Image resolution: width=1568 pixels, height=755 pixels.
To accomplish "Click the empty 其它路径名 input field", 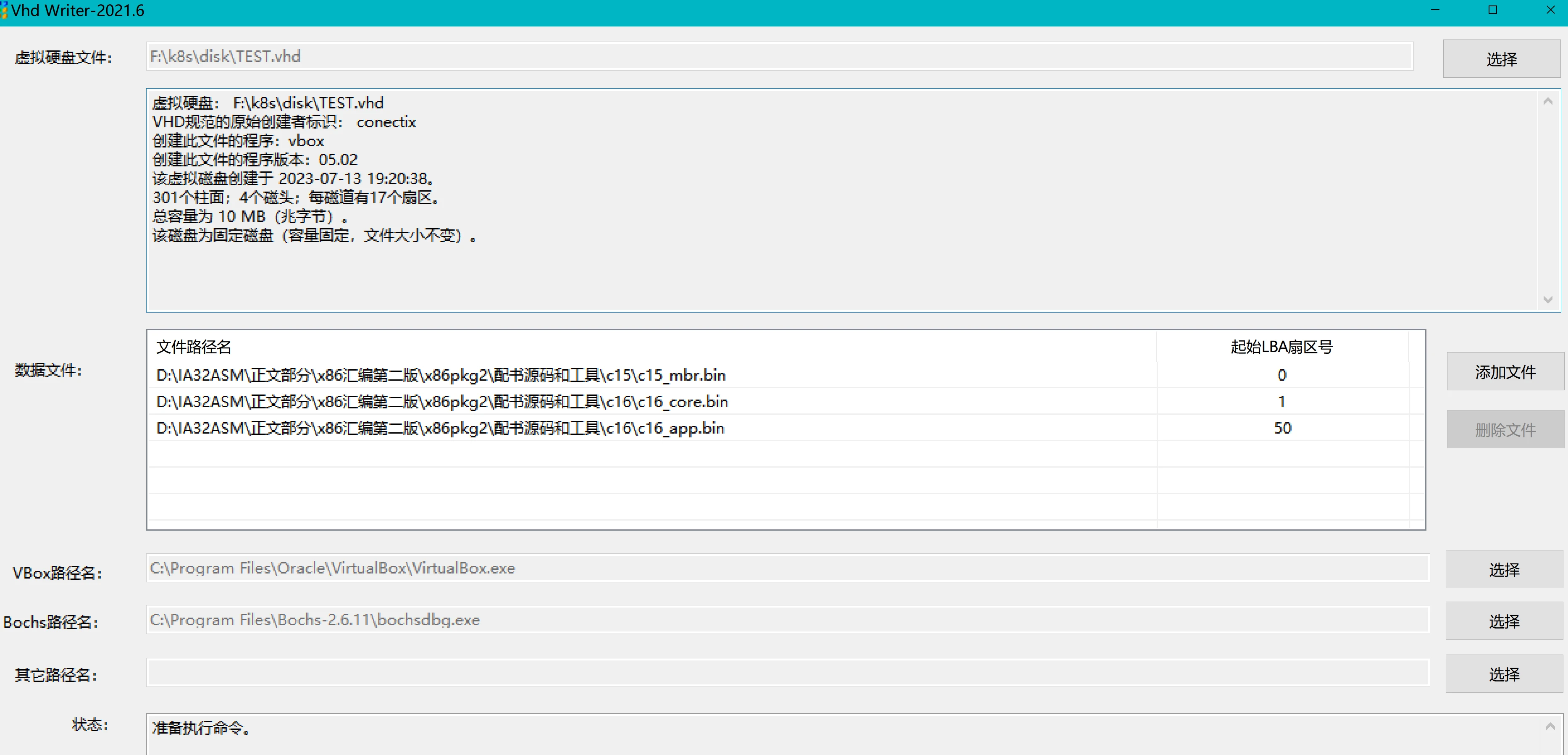I will 788,673.
